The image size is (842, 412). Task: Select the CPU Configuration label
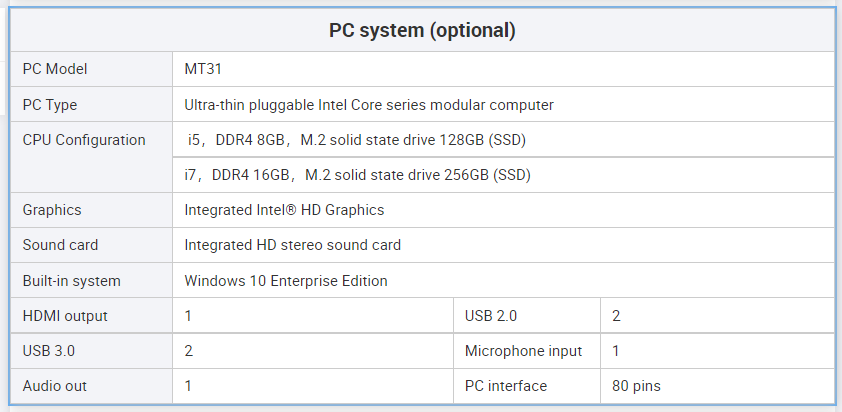point(84,140)
